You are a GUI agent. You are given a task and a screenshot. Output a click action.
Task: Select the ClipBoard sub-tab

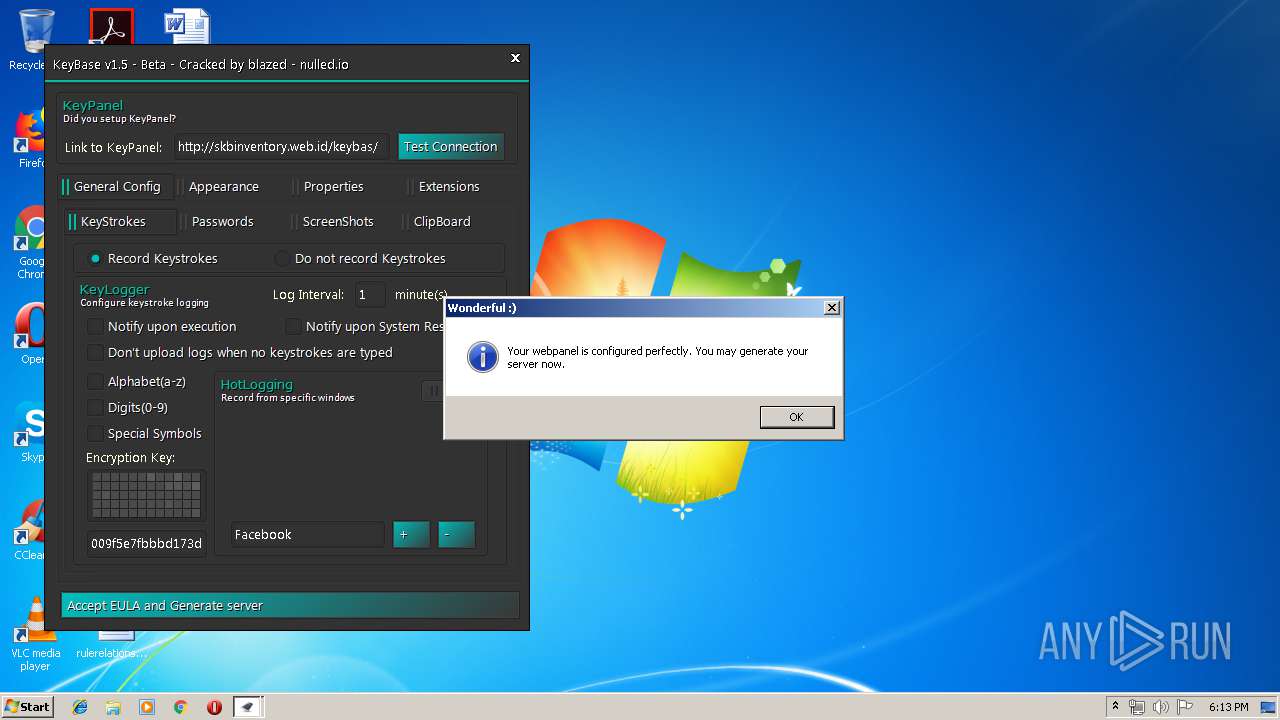(442, 222)
